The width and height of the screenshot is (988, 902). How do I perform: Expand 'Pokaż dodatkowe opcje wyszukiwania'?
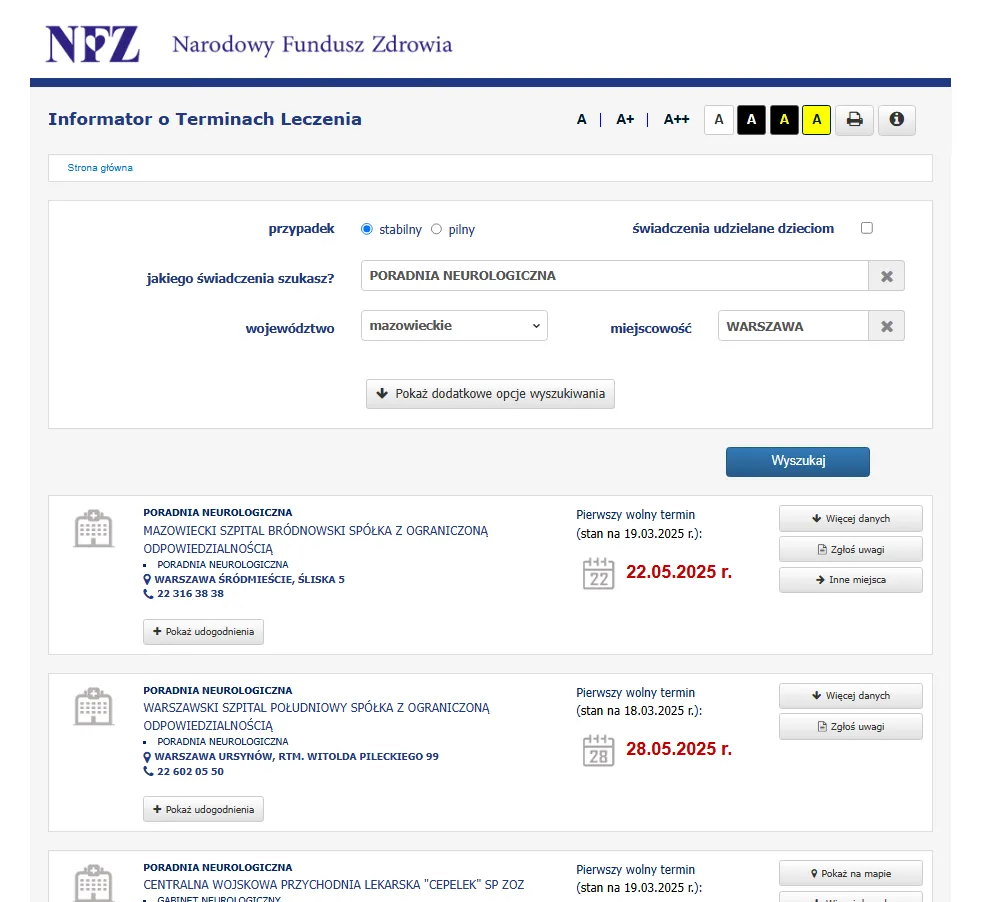click(490, 394)
